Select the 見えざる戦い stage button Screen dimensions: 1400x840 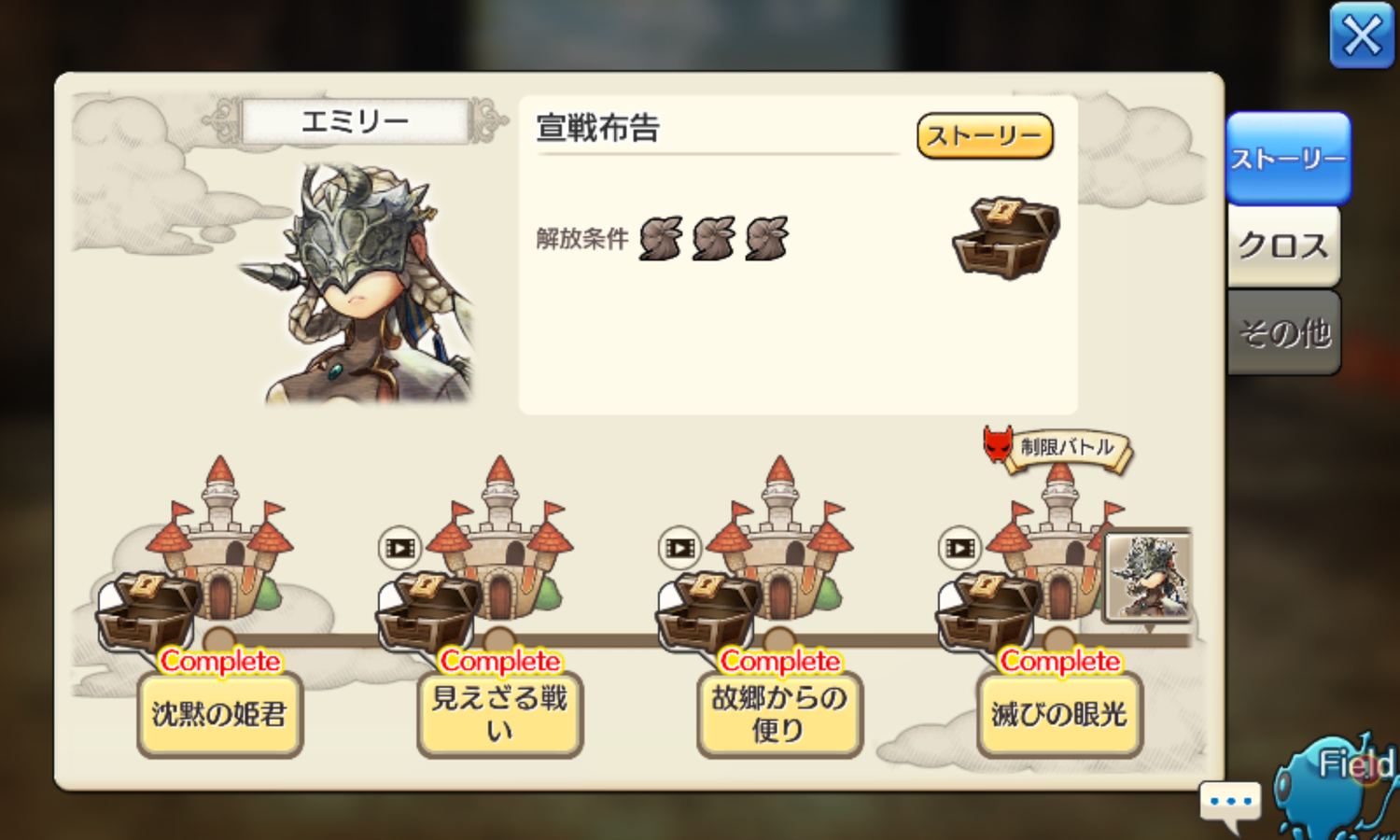coord(499,715)
